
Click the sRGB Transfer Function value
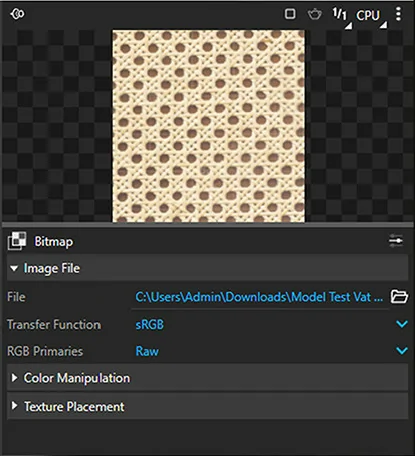(149, 325)
